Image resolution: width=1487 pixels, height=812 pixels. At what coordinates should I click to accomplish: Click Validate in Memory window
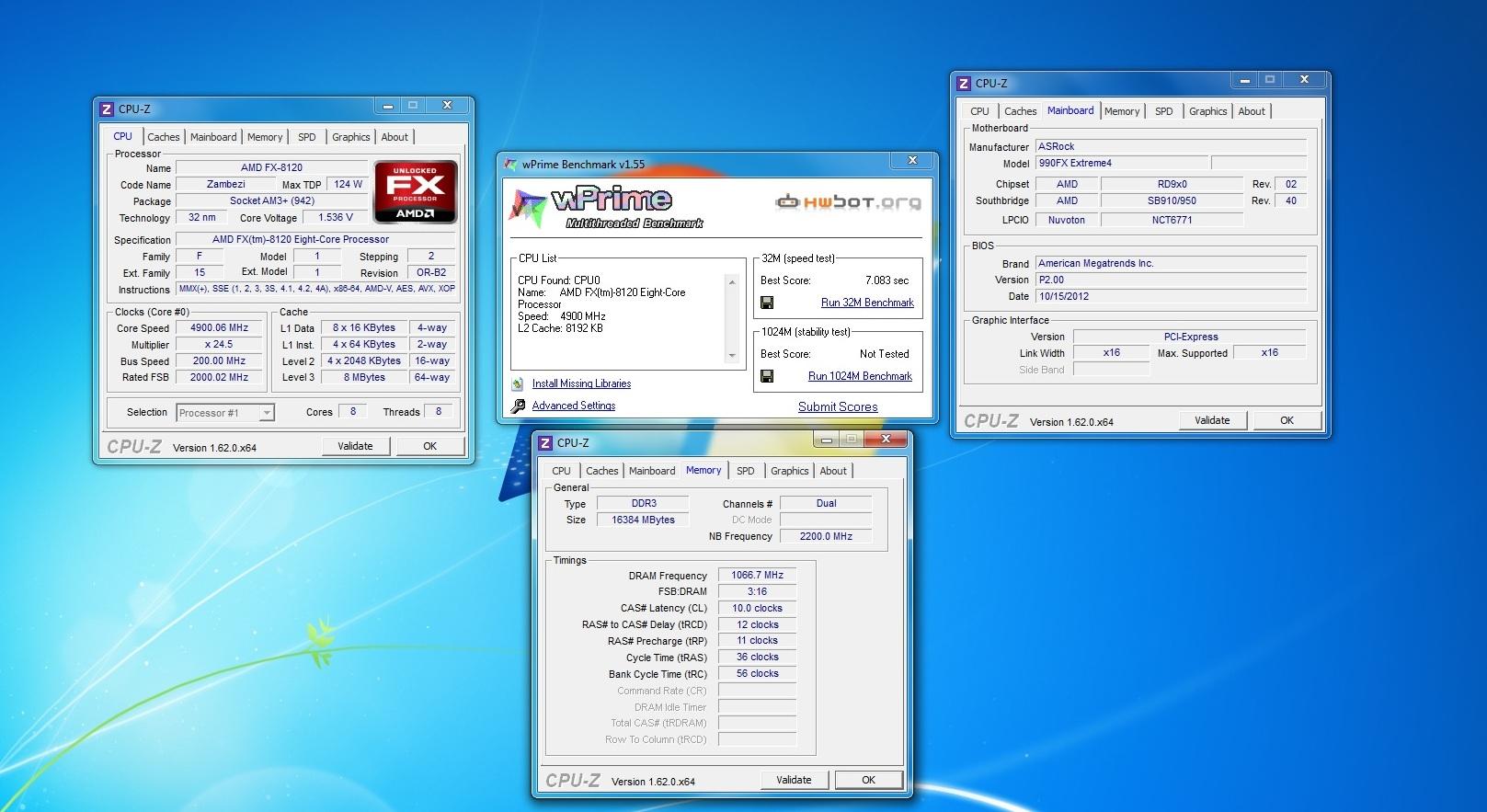point(794,780)
